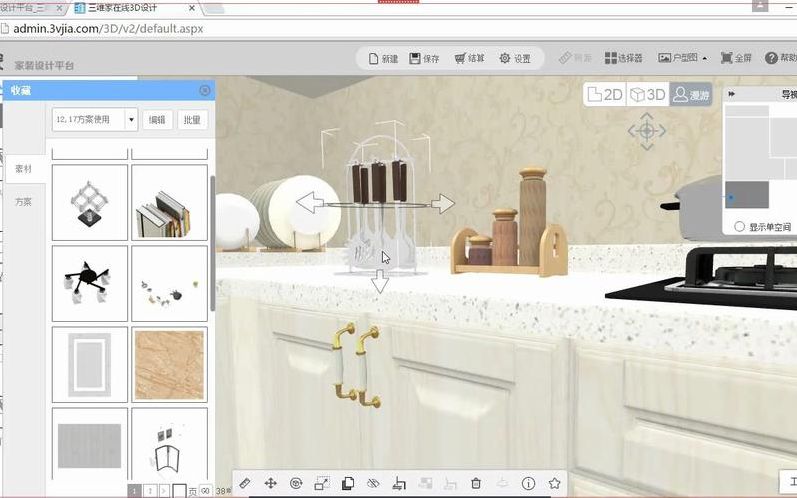Open the 选择器 selector tool
Image resolution: width=797 pixels, height=498 pixels.
tap(624, 58)
